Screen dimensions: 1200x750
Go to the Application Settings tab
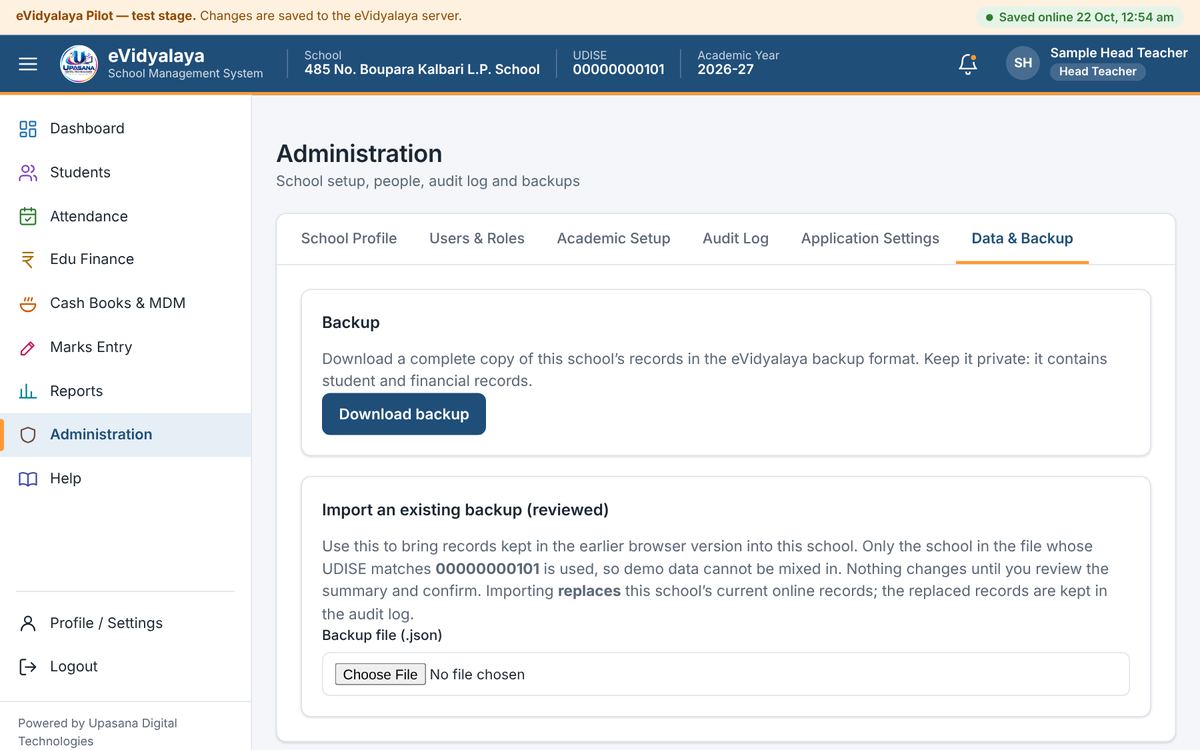click(x=870, y=238)
